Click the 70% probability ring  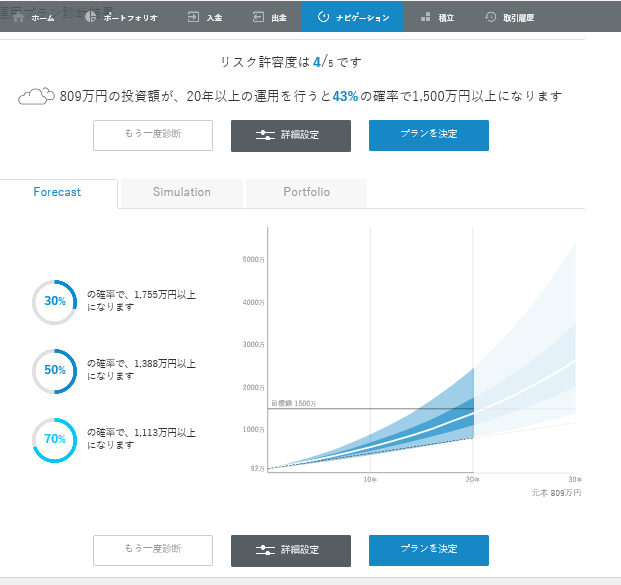55,440
